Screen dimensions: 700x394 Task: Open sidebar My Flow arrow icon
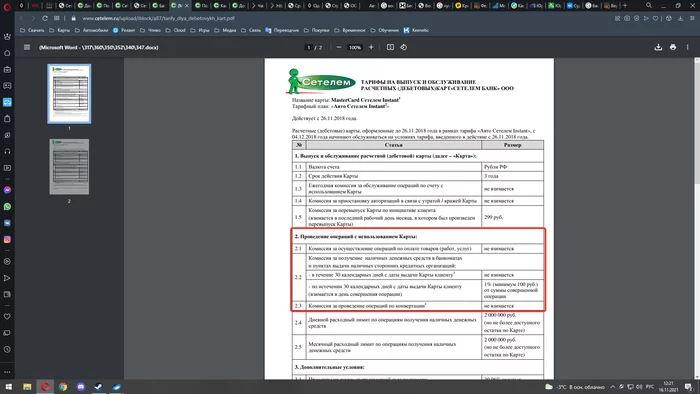click(7, 278)
